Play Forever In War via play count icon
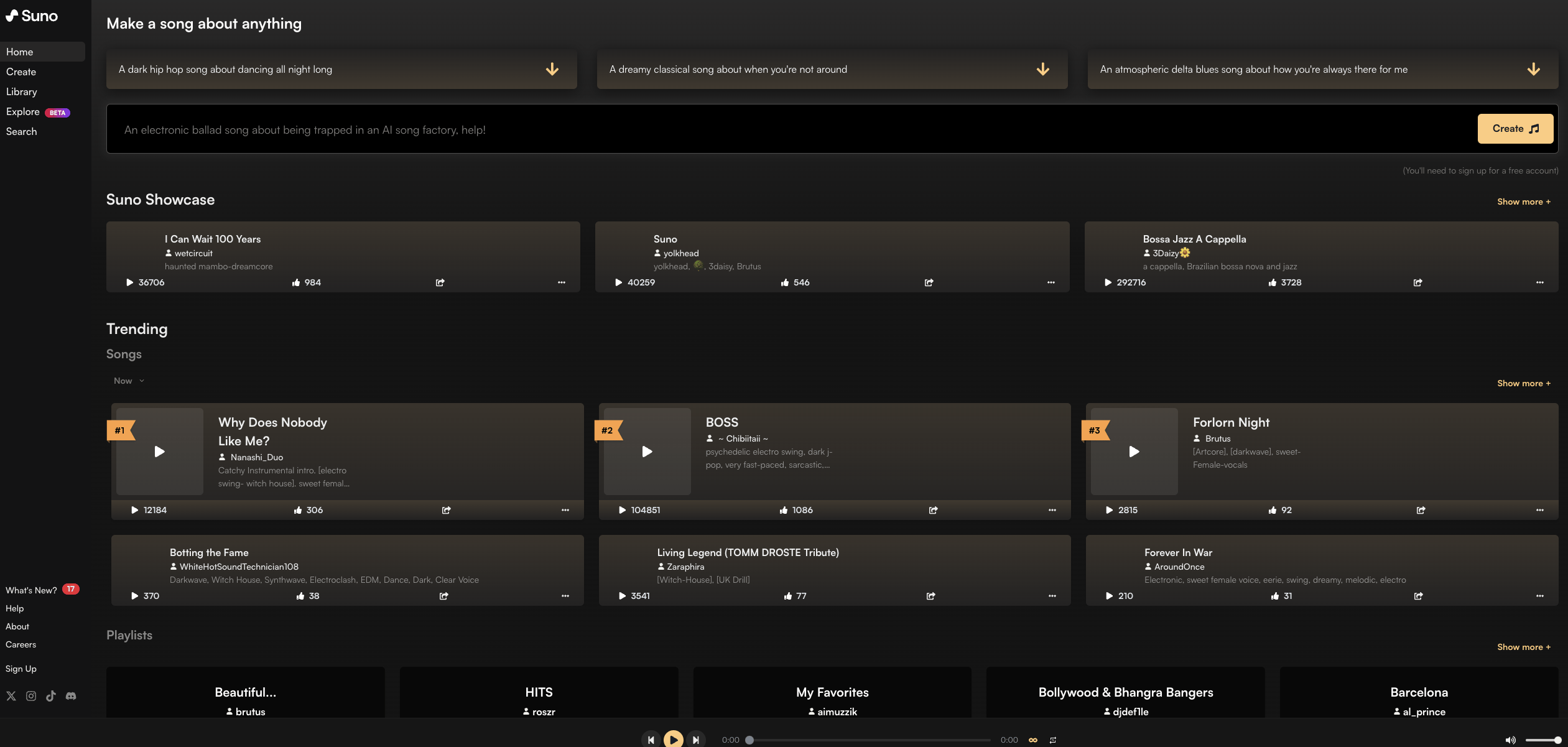 point(1110,596)
